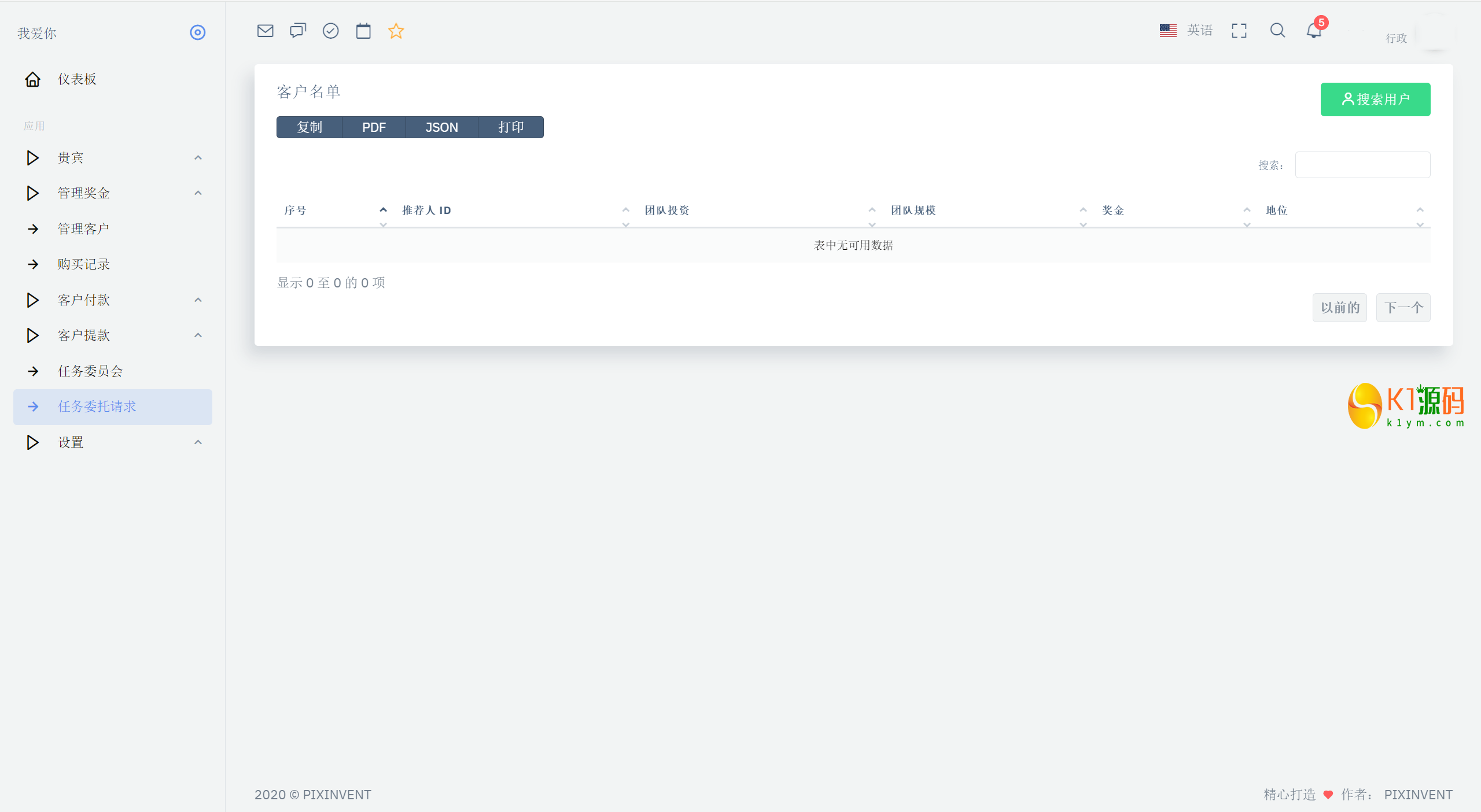Image resolution: width=1481 pixels, height=812 pixels.
Task: Sort by 团队规模 column arrows
Action: click(1083, 217)
